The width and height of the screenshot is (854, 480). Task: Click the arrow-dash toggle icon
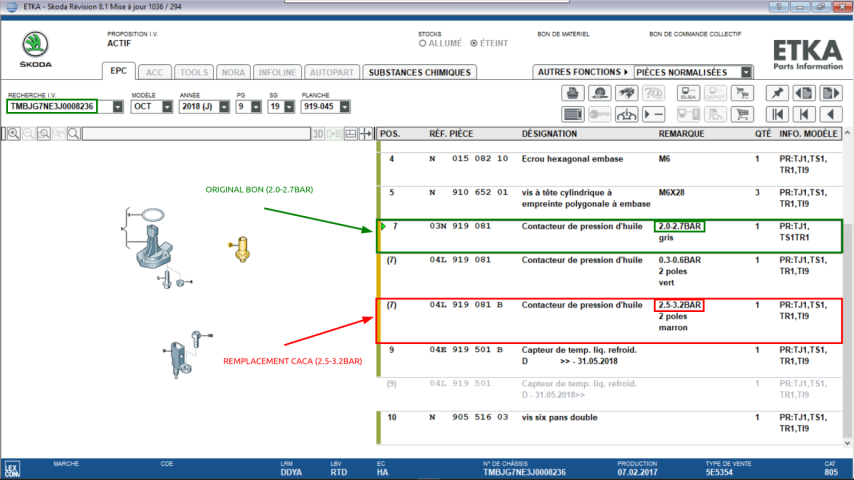pyautogui.click(x=654, y=114)
